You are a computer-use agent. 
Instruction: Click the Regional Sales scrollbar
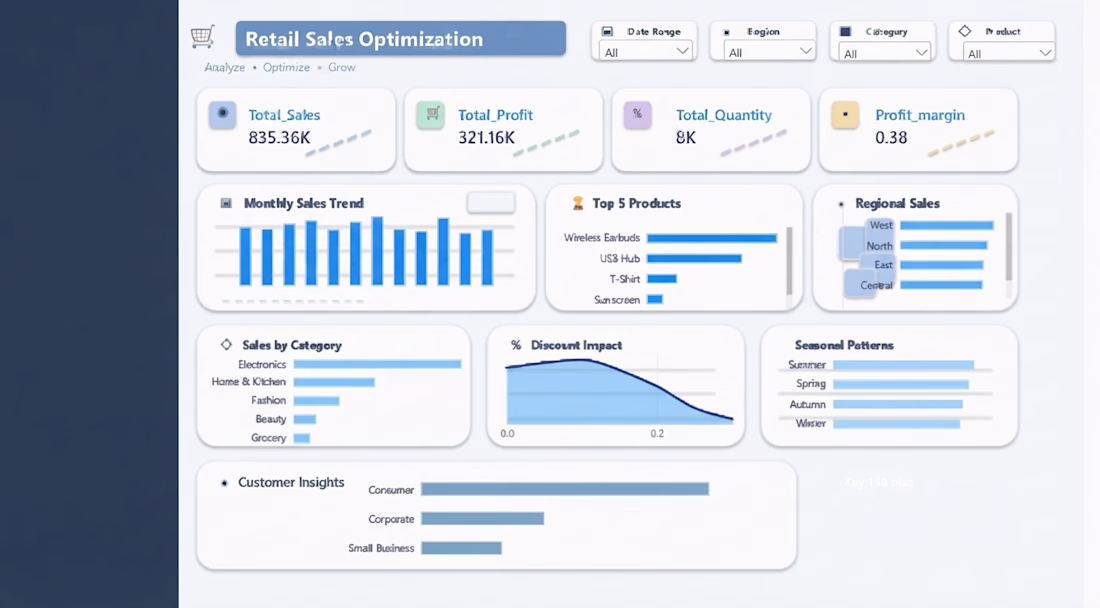point(1009,247)
